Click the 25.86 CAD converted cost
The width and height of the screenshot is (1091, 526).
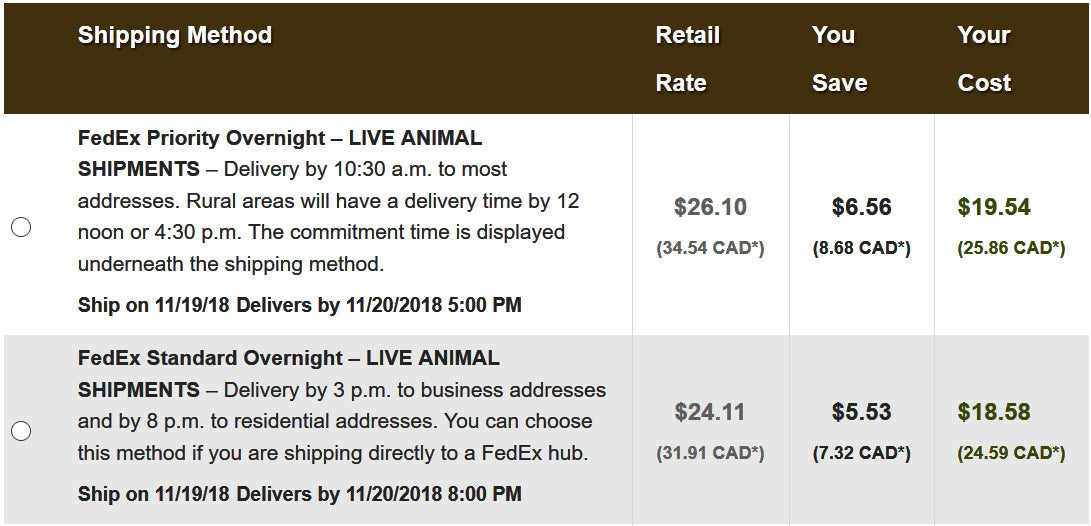1010,248
